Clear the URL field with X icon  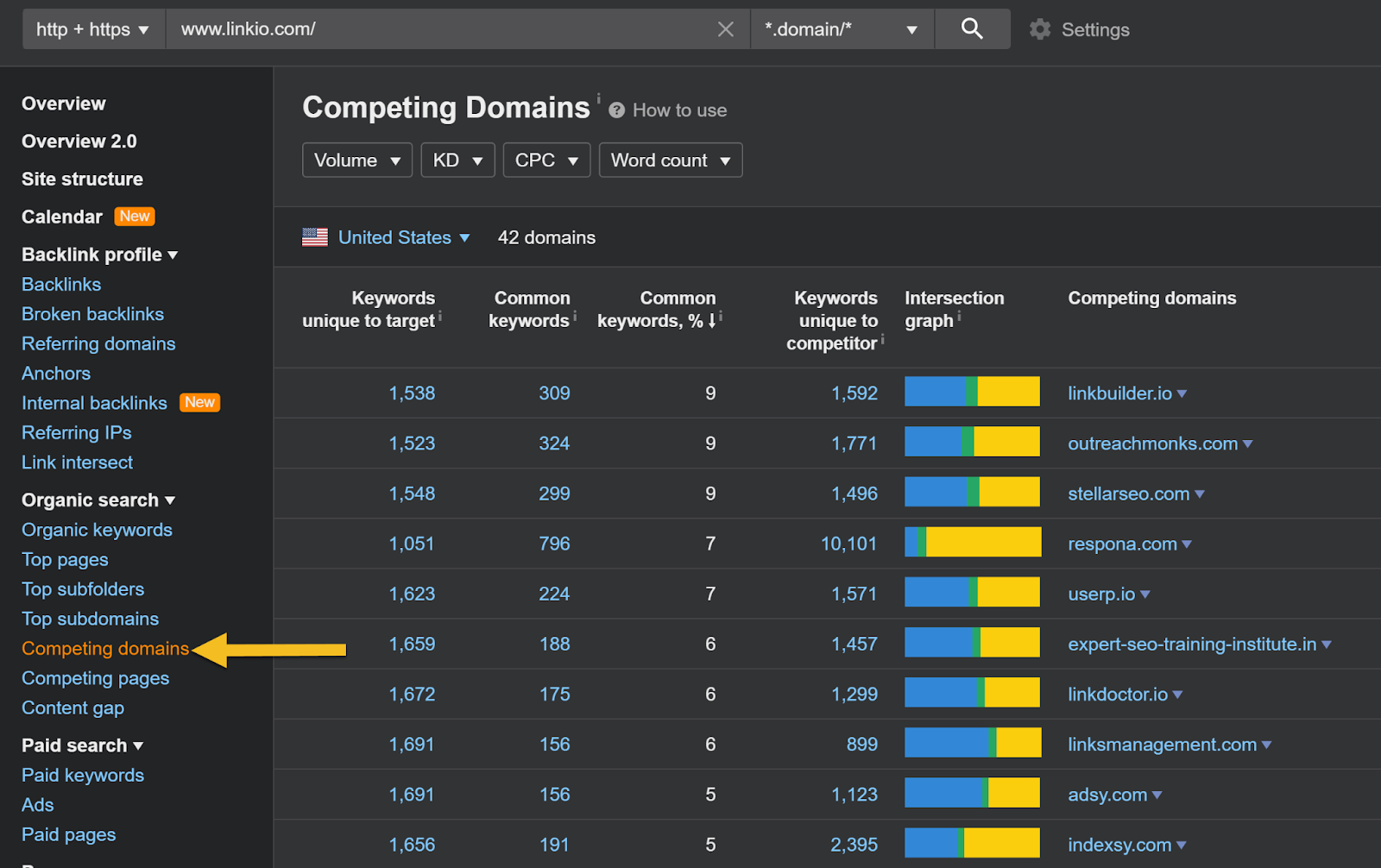(x=725, y=29)
